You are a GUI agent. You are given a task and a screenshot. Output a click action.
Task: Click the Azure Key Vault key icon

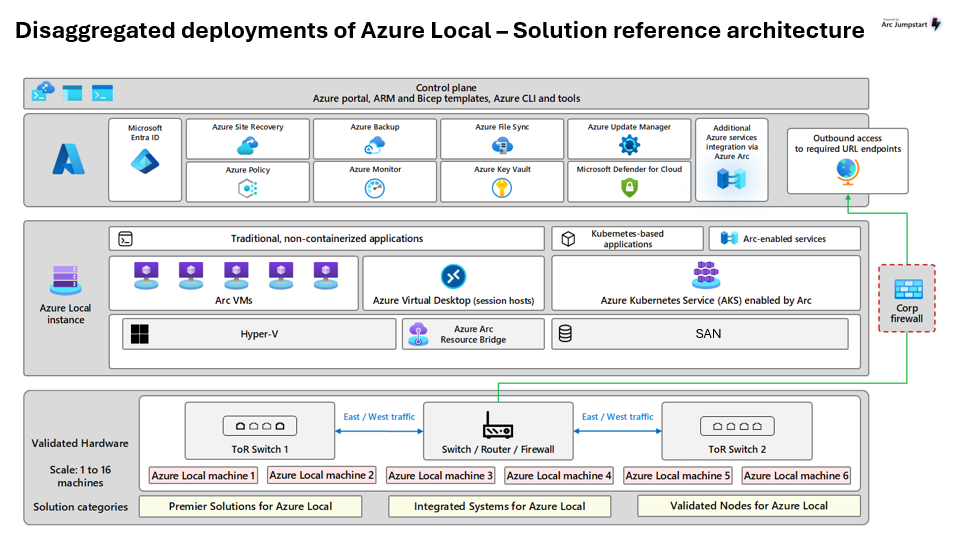[x=502, y=189]
